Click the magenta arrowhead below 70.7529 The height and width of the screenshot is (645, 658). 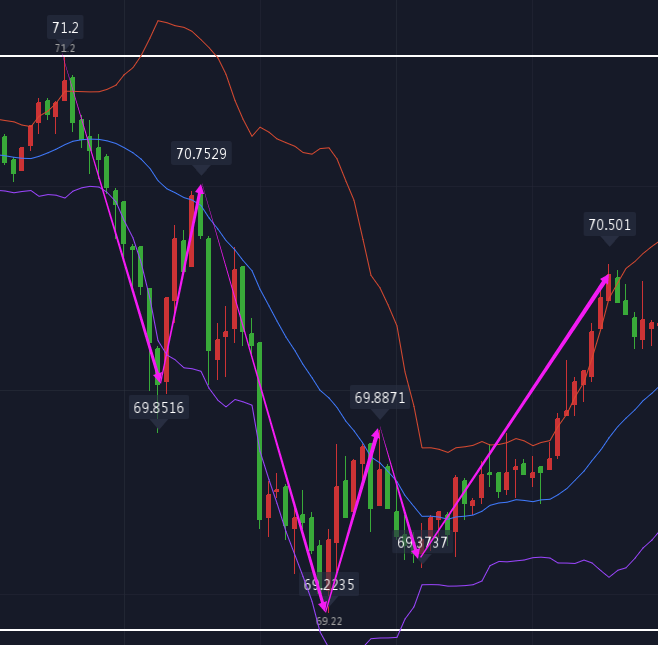click(x=200, y=190)
